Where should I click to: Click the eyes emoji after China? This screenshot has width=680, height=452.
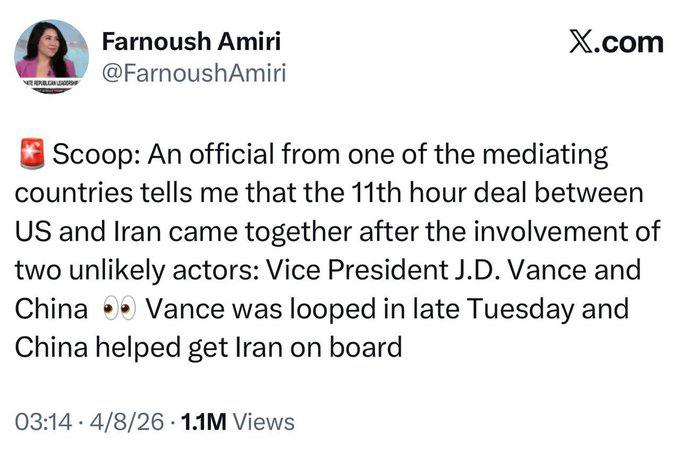pos(118,309)
